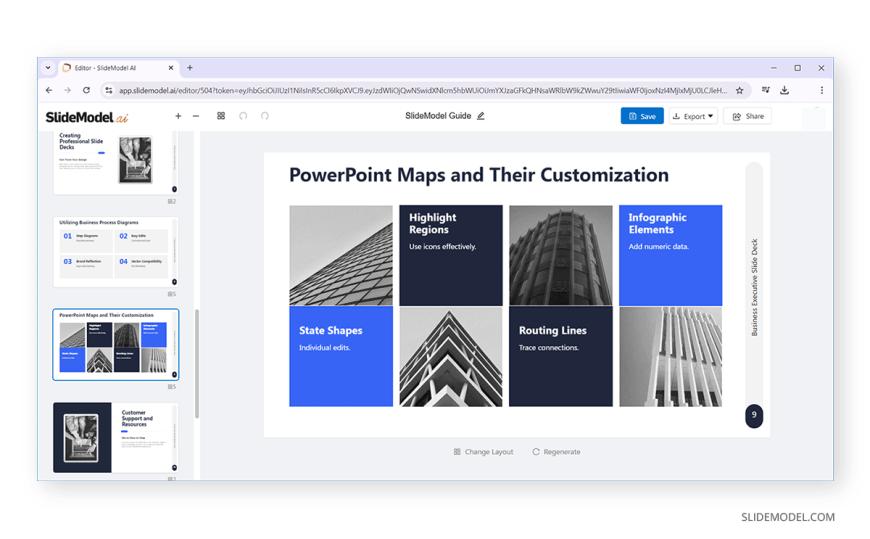
Task: Click the browser forward arrow
Action: click(x=67, y=90)
